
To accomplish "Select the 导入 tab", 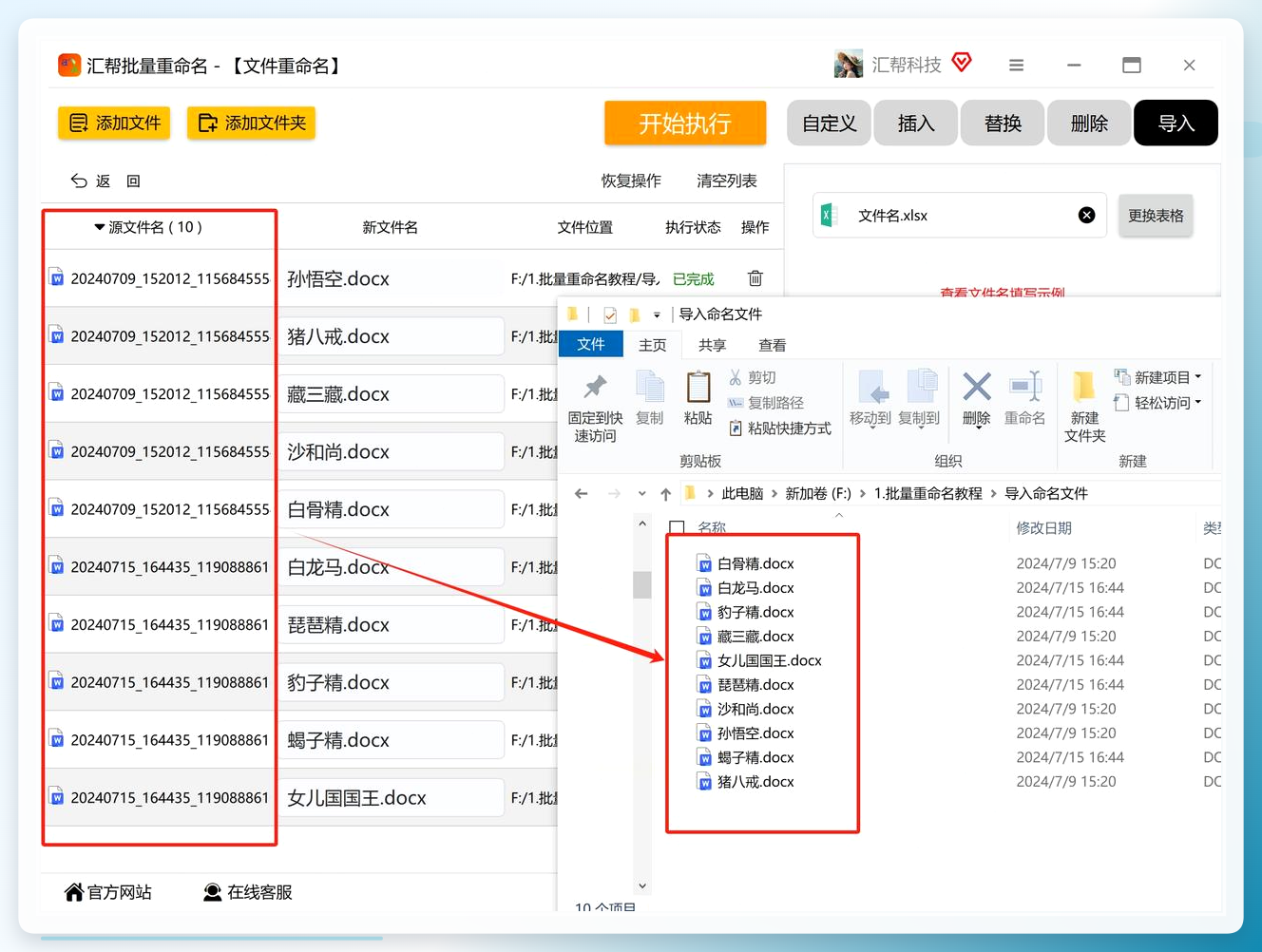I will point(1176,124).
